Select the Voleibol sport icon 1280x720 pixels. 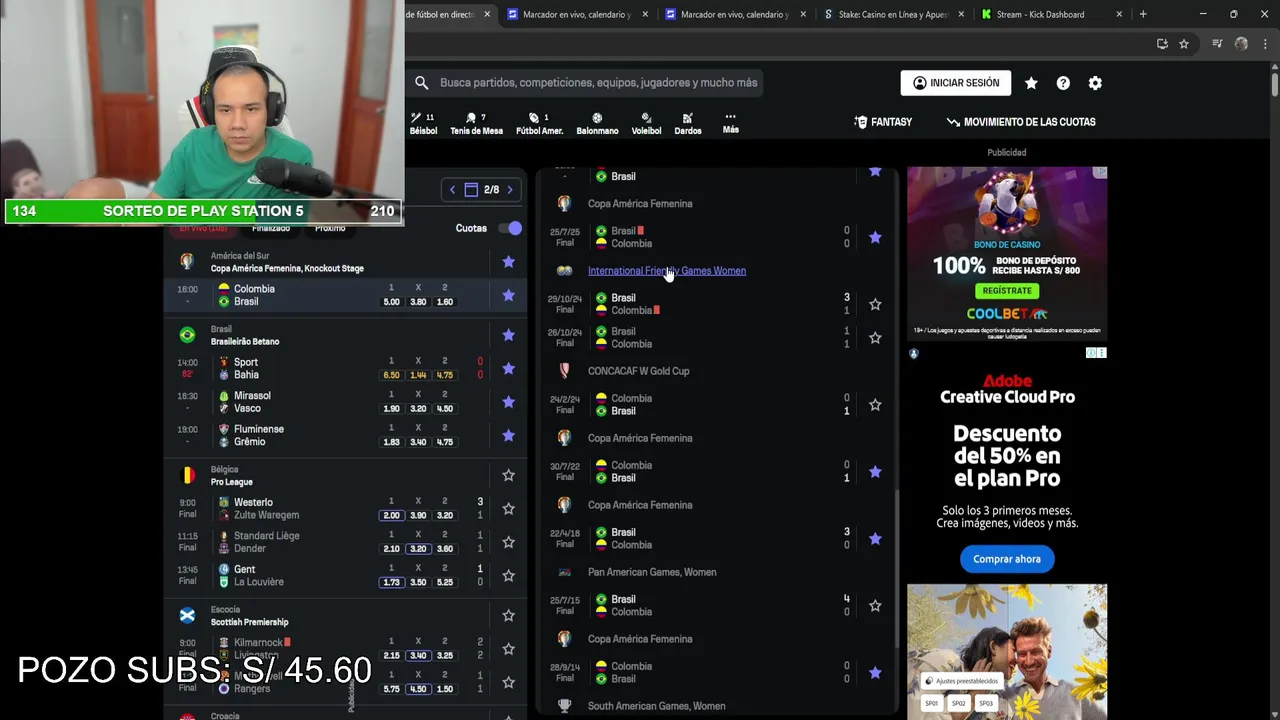click(x=646, y=123)
